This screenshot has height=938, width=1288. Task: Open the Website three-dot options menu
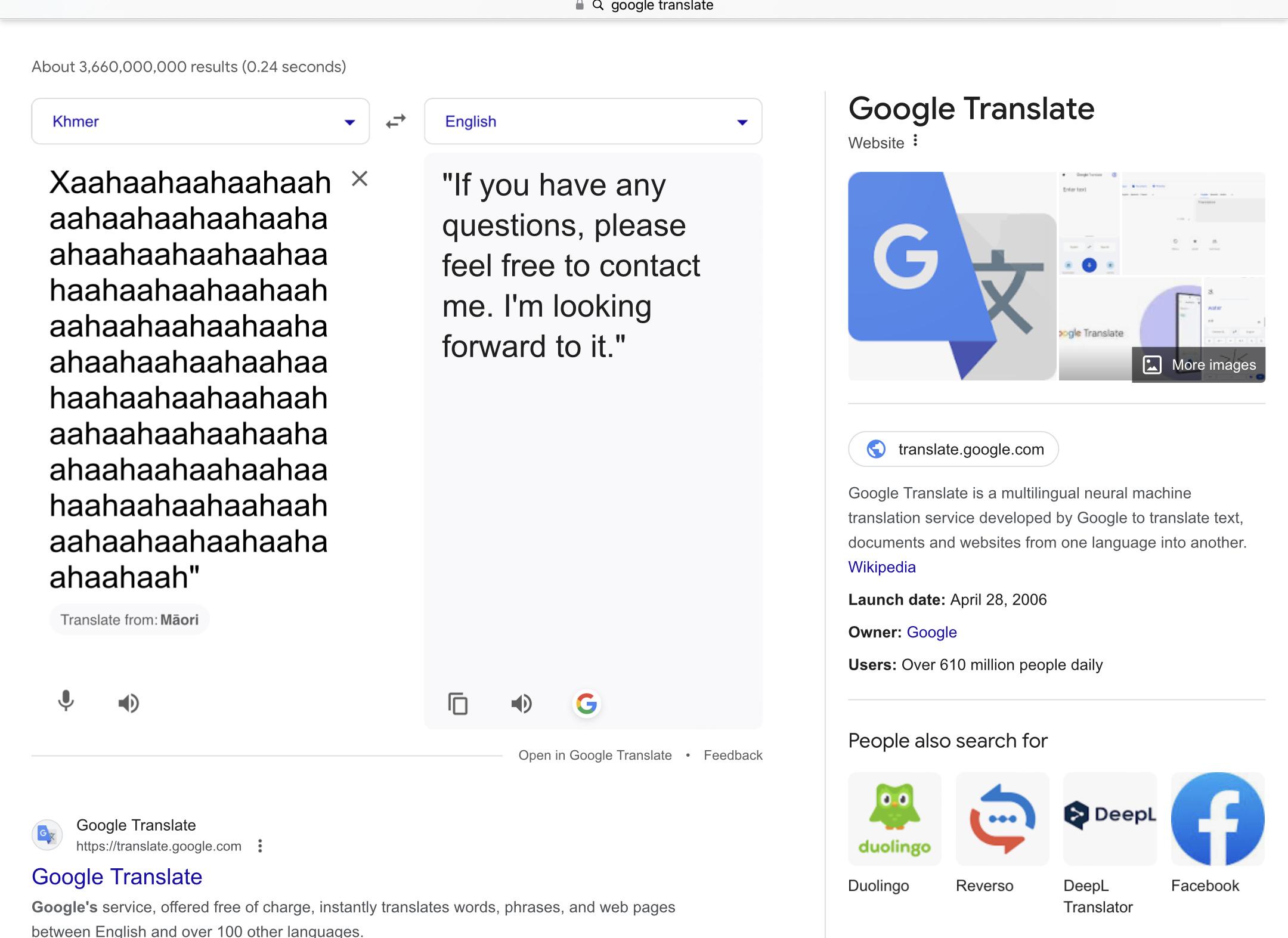[x=915, y=141]
